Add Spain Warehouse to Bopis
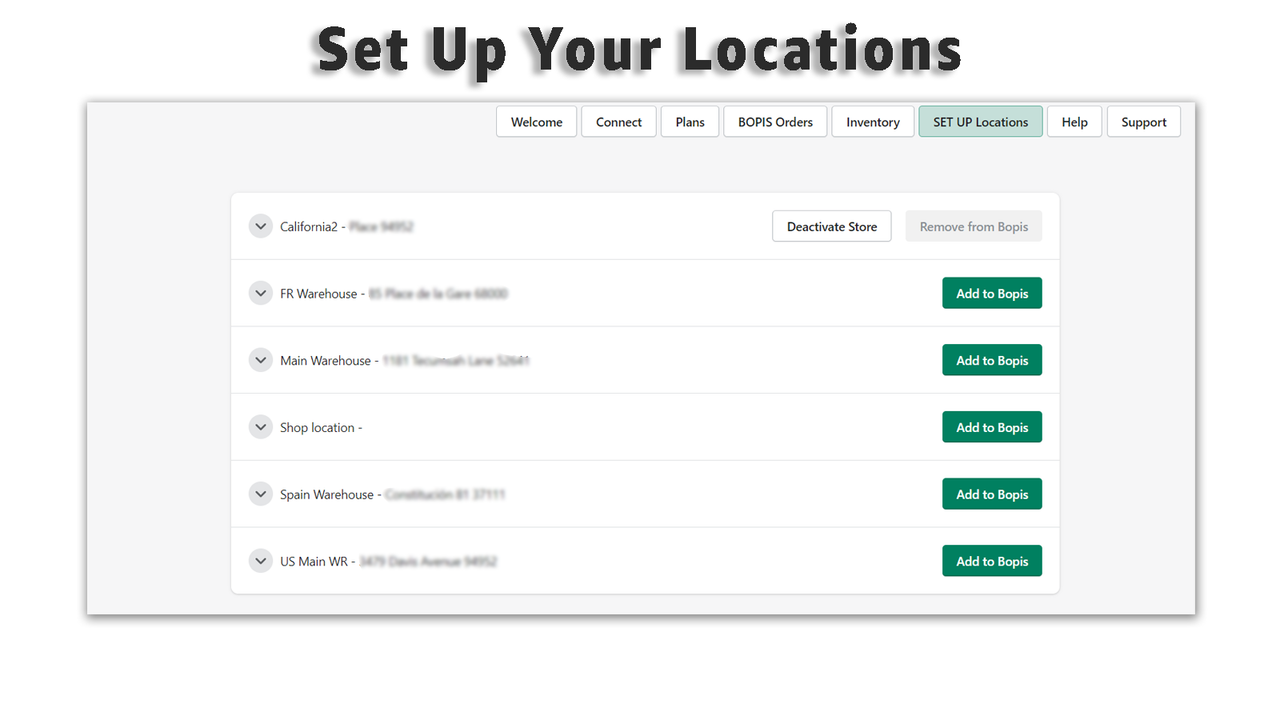 tap(992, 493)
